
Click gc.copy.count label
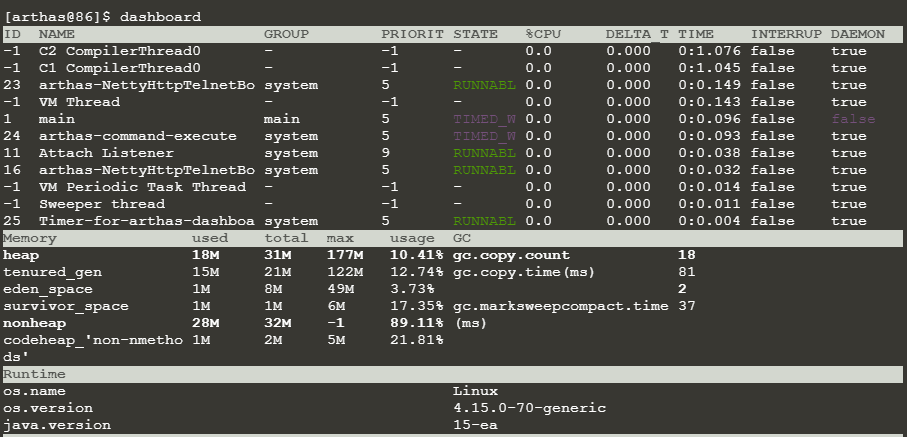(x=511, y=255)
